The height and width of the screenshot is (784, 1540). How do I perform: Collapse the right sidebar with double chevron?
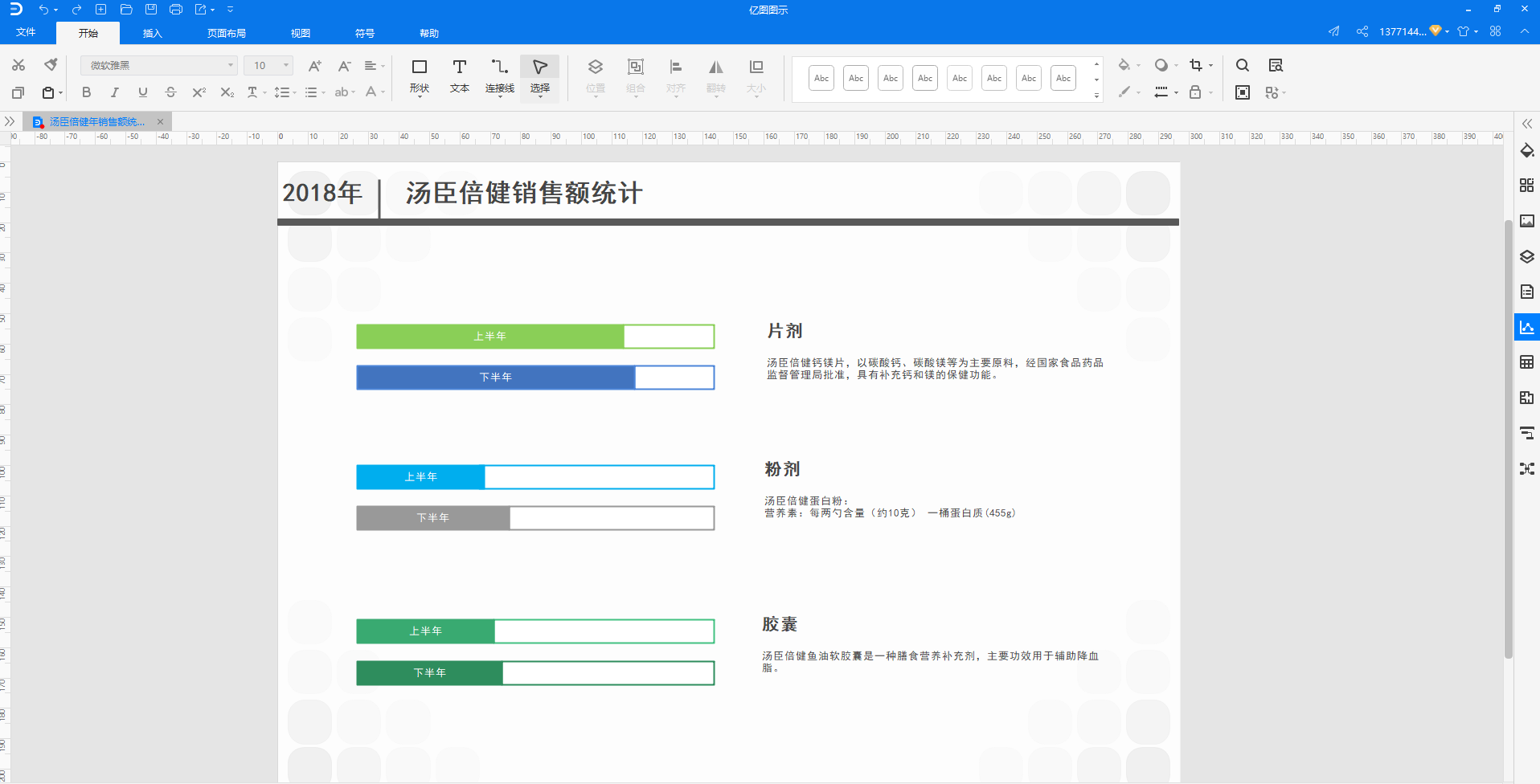point(1527,124)
